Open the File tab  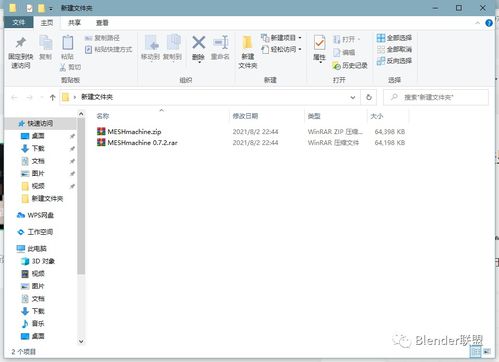click(x=19, y=22)
